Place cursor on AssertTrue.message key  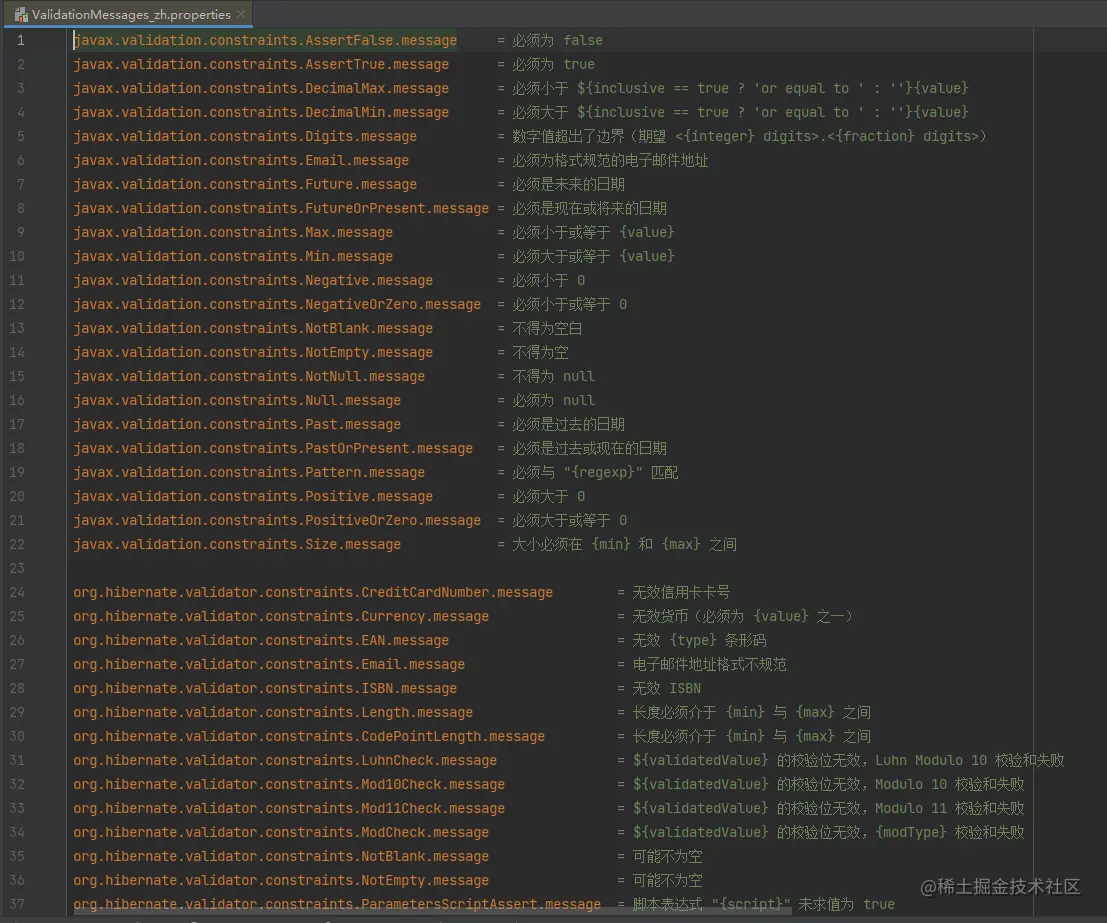(x=260, y=64)
